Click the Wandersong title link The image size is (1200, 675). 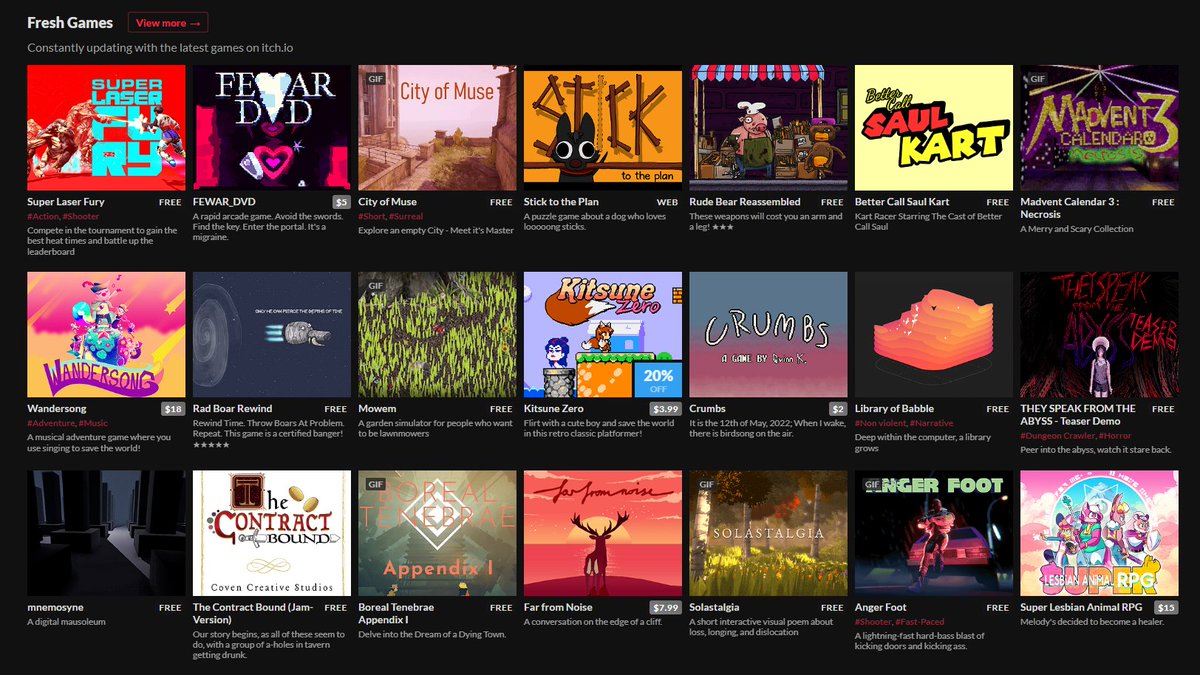tap(57, 409)
